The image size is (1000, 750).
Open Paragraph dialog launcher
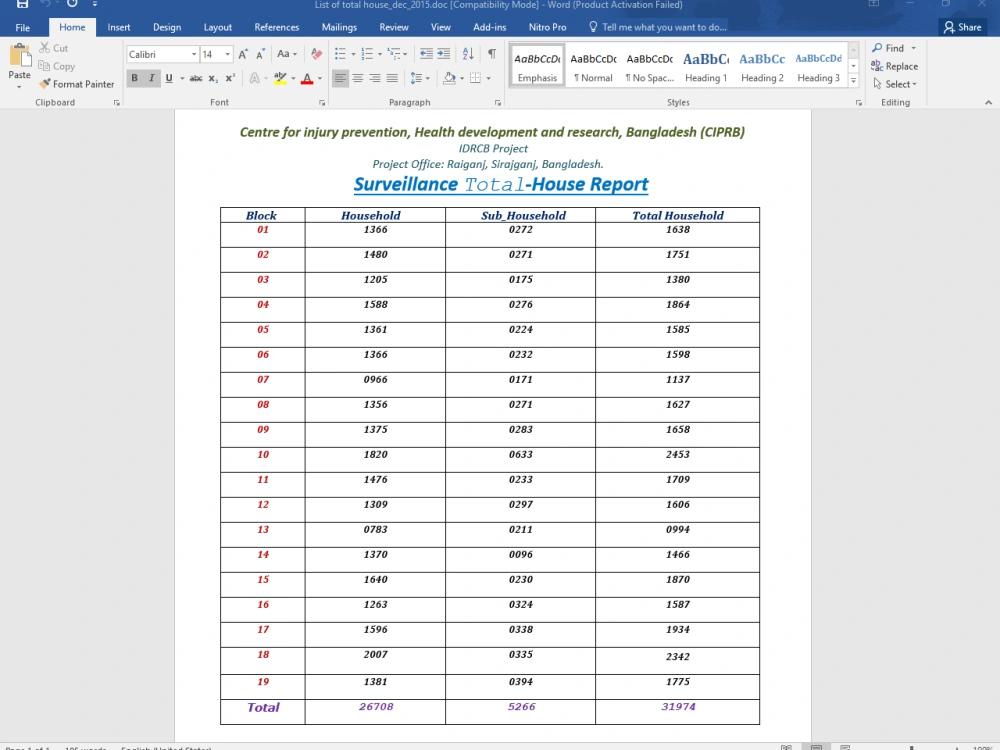(x=497, y=103)
